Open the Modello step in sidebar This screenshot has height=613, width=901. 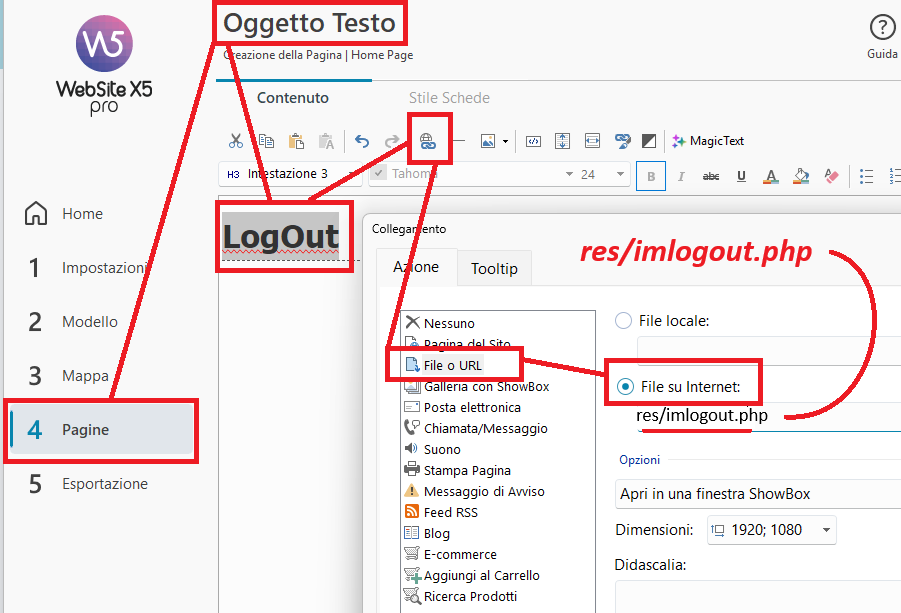(89, 322)
